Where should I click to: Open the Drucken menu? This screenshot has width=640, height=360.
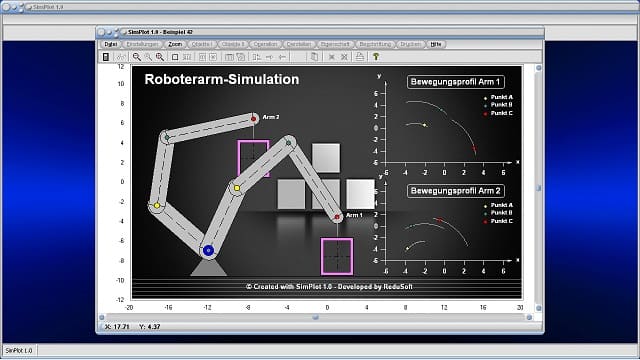pyautogui.click(x=410, y=44)
